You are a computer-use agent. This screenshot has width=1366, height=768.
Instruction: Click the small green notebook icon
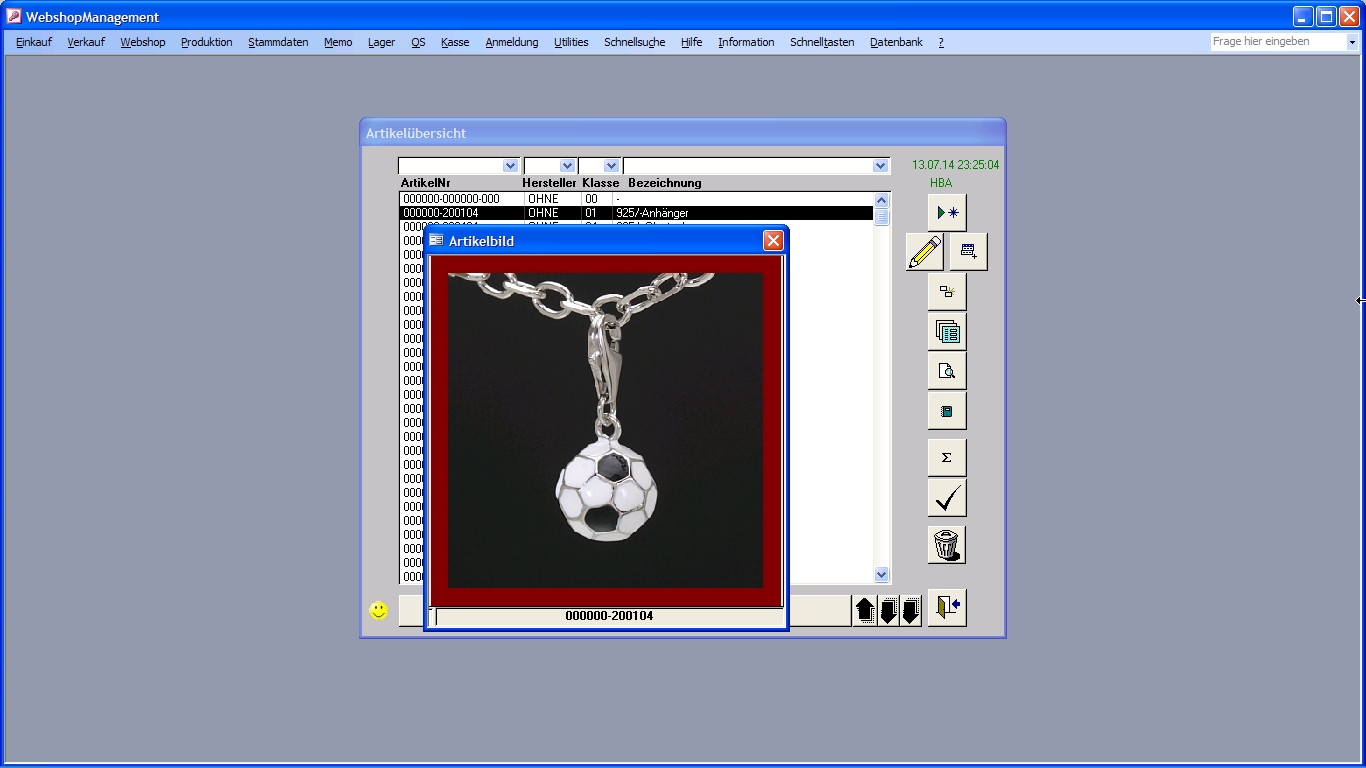pyautogui.click(x=946, y=411)
